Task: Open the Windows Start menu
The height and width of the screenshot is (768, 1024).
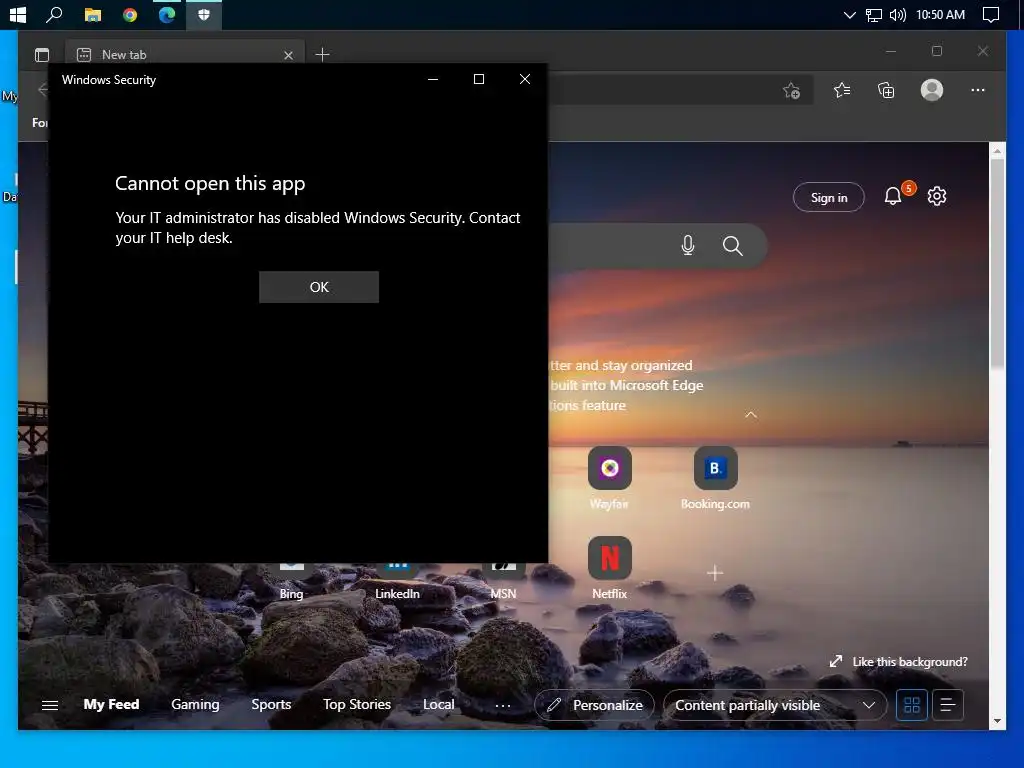Action: point(18,14)
